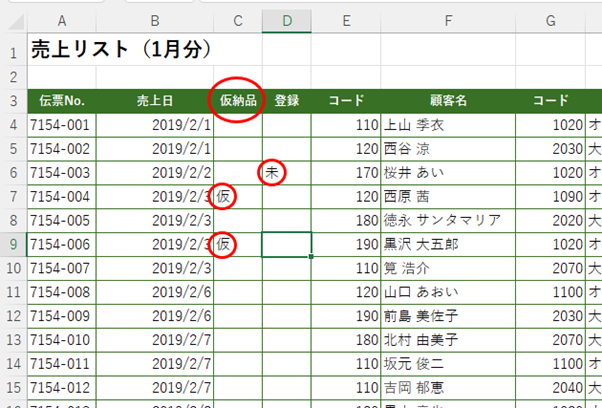Select the row 3 header

(12, 101)
